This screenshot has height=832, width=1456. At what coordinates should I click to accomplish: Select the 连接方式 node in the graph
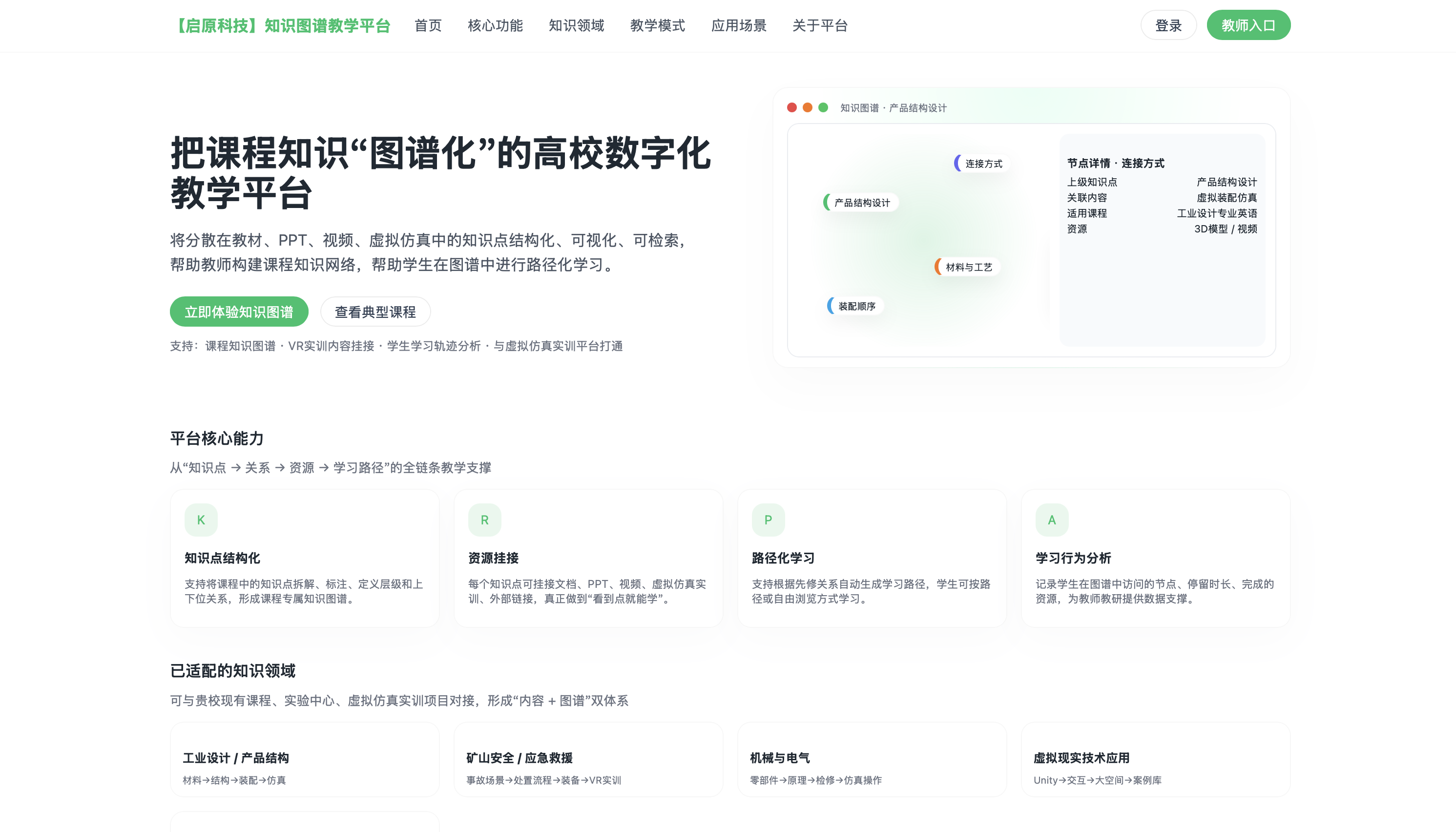[979, 163]
